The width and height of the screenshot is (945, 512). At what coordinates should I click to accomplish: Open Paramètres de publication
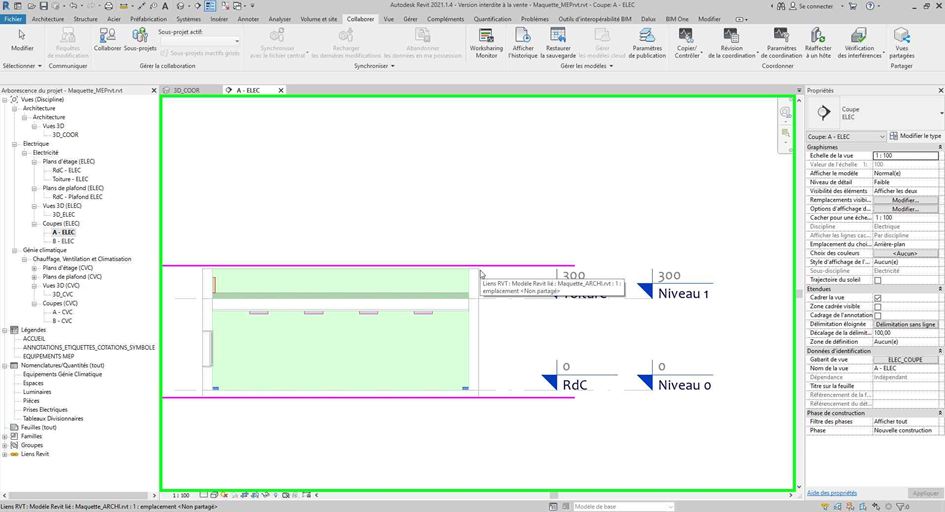(648, 36)
